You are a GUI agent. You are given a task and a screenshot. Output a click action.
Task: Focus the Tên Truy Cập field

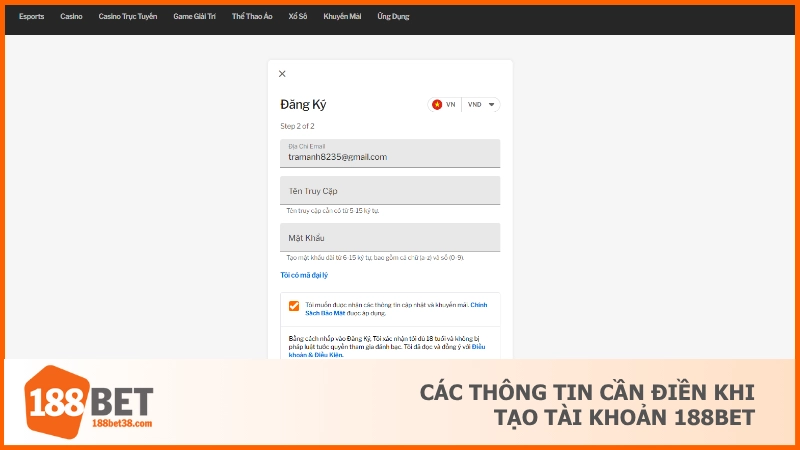click(390, 190)
